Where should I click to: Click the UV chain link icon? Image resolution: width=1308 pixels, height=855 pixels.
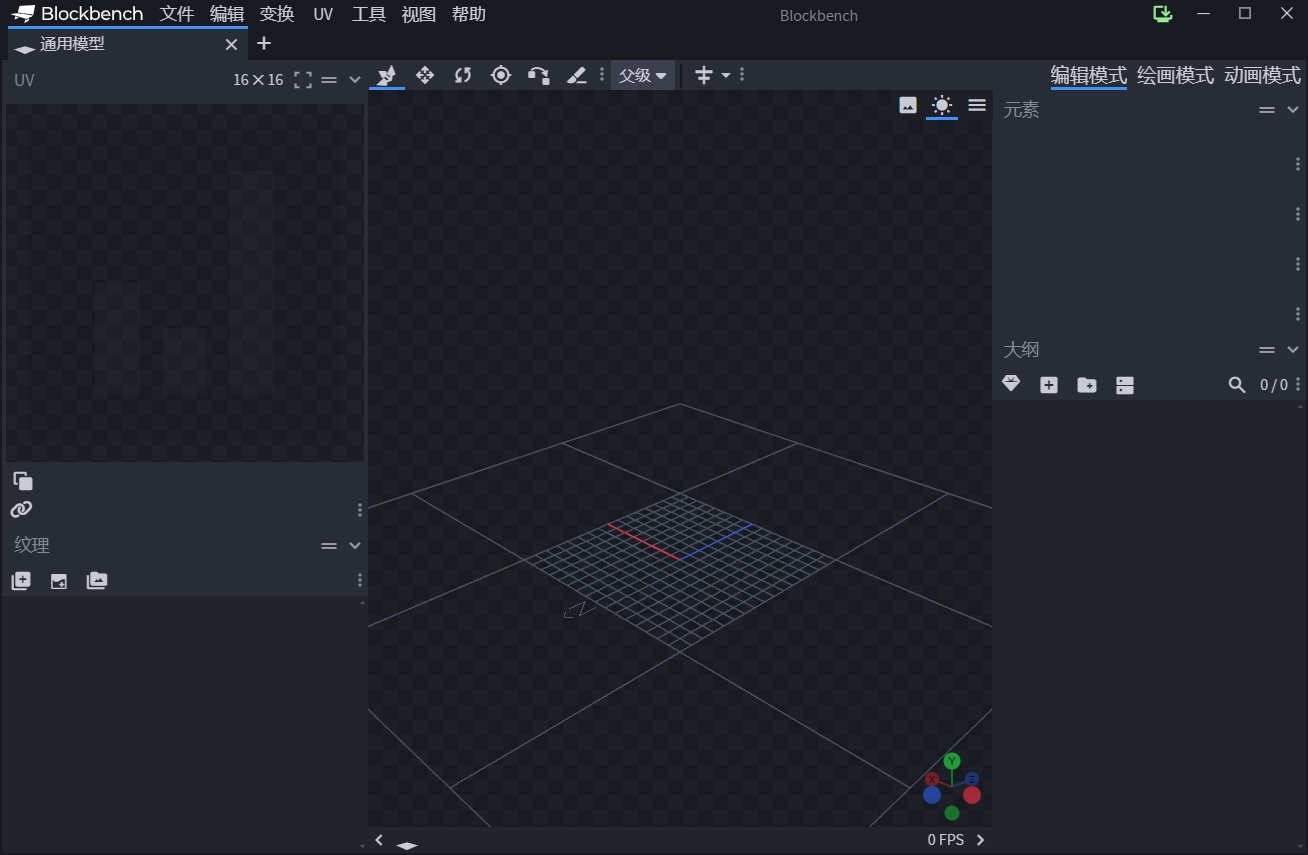(21, 509)
